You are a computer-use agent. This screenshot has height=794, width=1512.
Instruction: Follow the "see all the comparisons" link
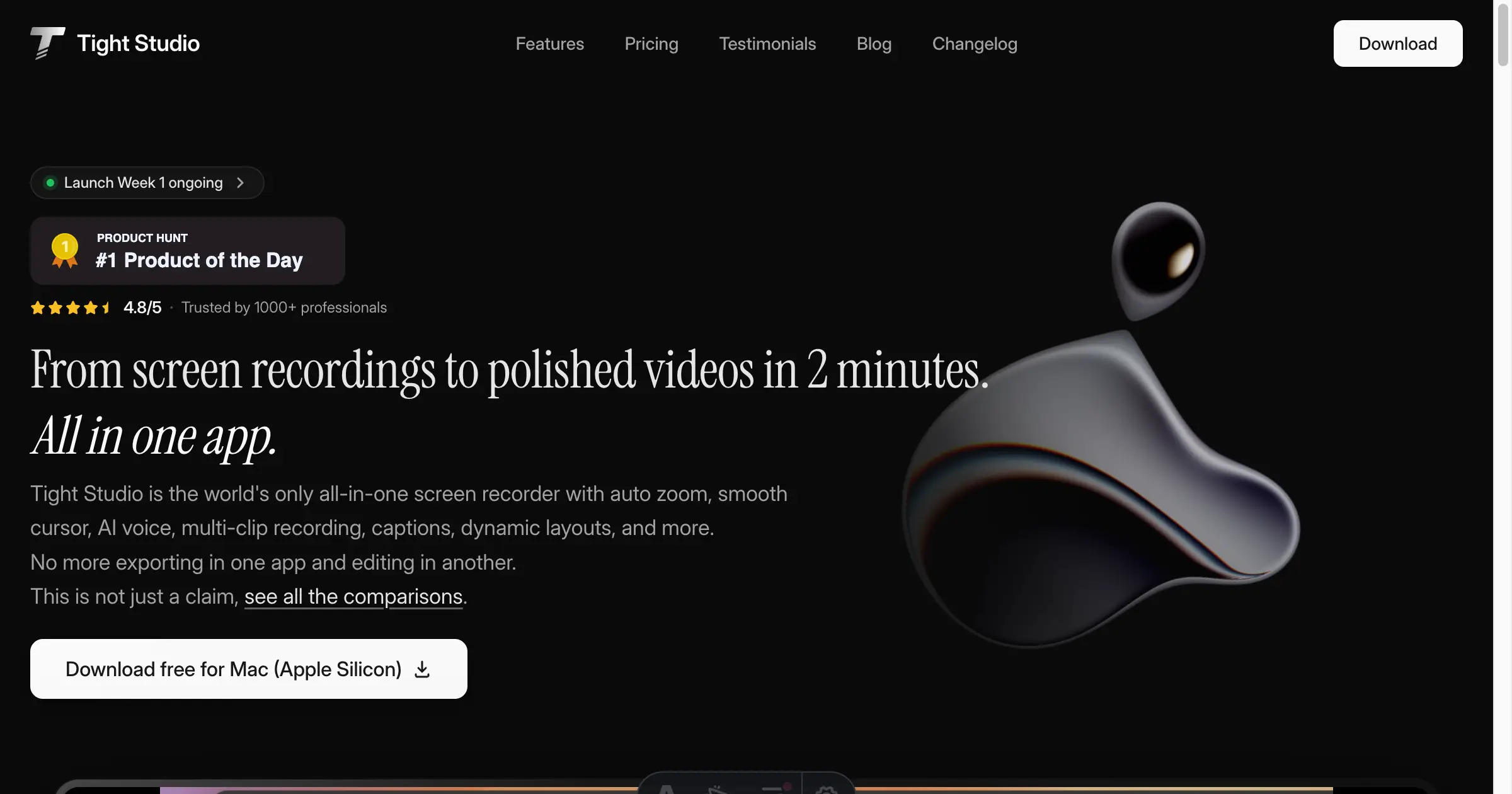pos(353,596)
